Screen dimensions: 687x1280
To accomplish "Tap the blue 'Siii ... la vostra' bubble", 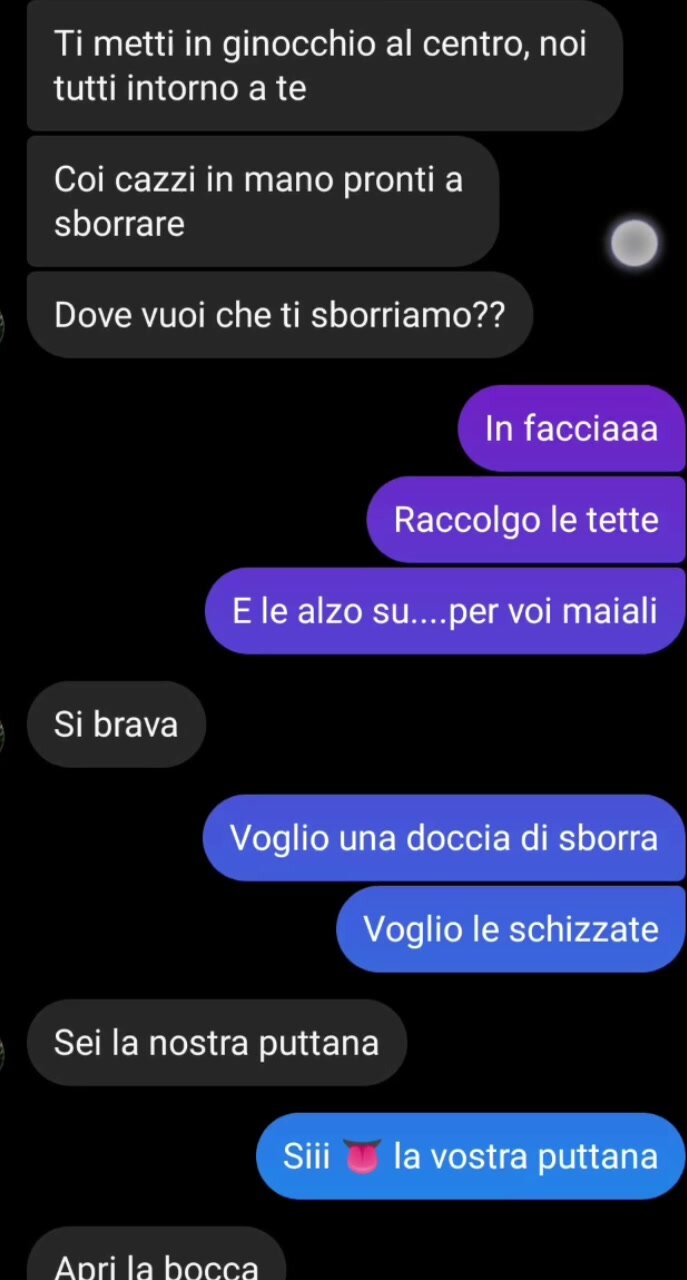I will coord(470,1156).
